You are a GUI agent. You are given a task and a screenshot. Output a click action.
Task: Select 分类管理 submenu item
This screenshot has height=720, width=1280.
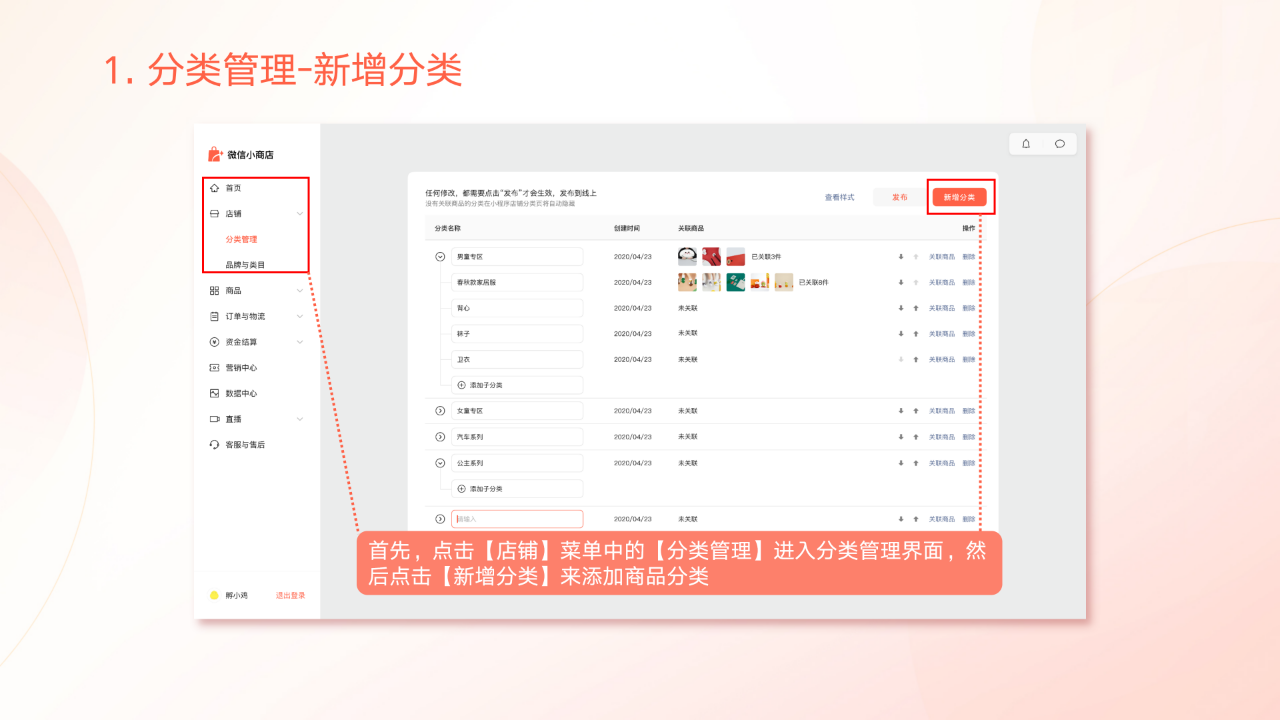tap(241, 240)
